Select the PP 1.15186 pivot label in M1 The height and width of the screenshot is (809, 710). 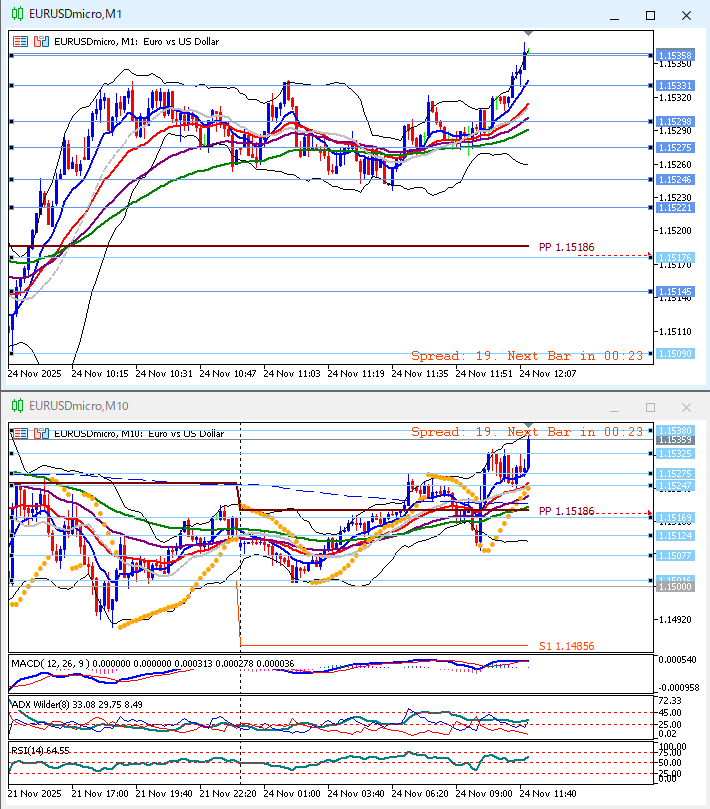click(566, 247)
